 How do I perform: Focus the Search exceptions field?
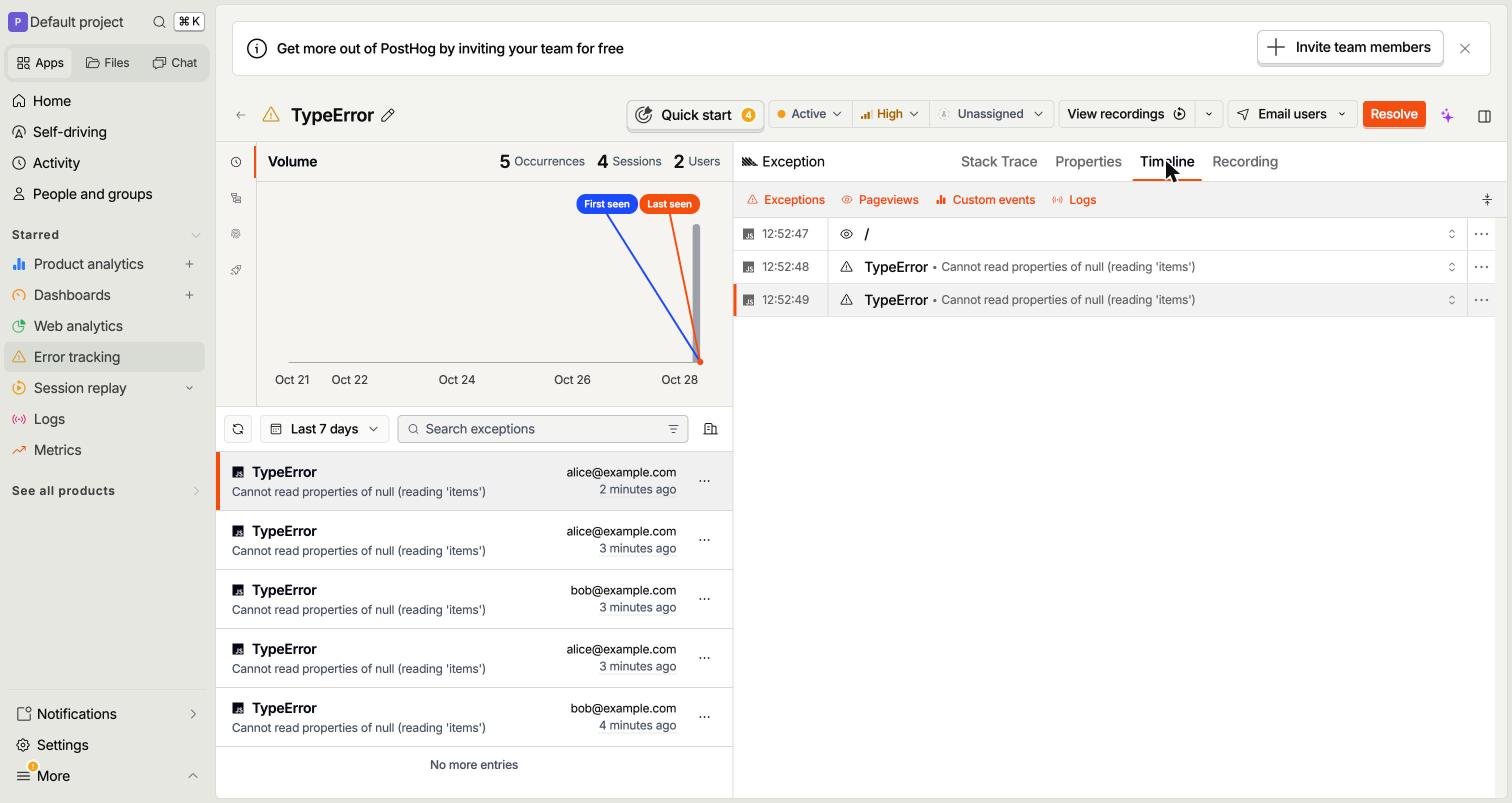tap(541, 429)
